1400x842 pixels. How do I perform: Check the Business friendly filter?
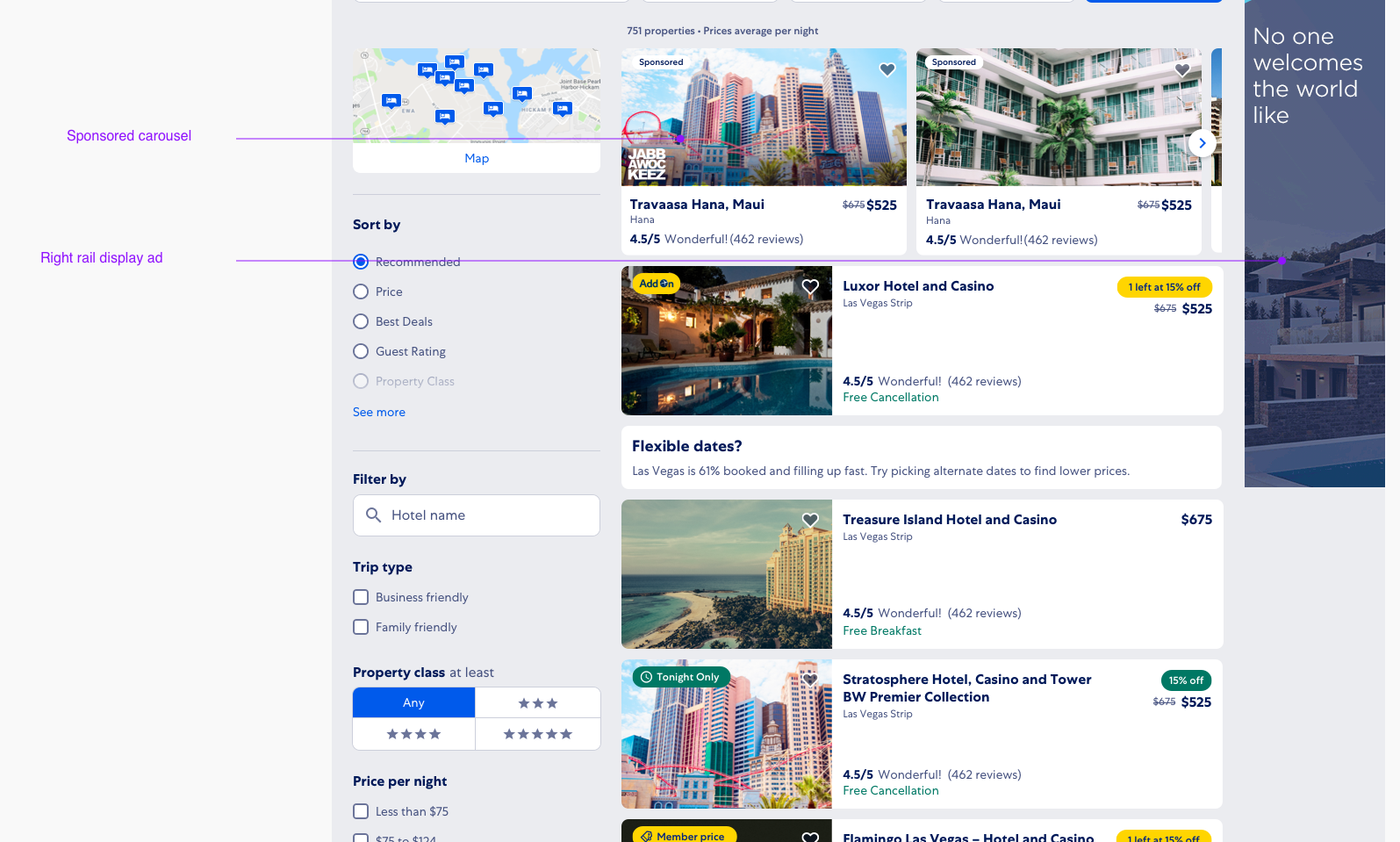click(361, 597)
